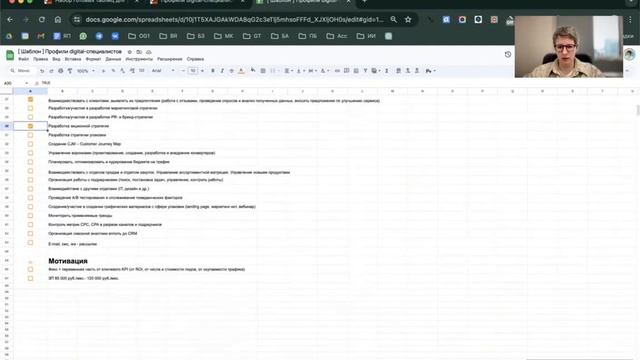Open the Merge cells dropdown

click(274, 71)
